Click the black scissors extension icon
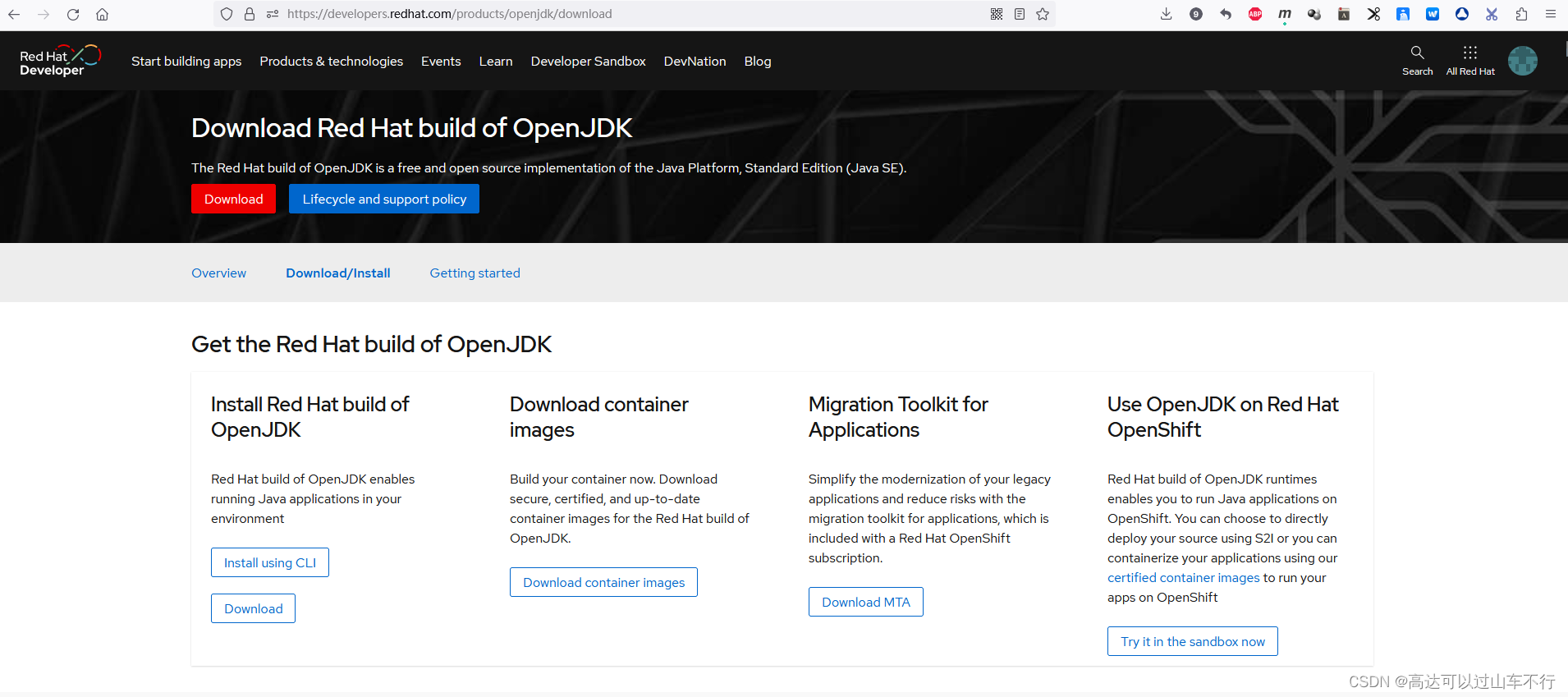Screen dimensions: 1568x697 [x=1373, y=14]
